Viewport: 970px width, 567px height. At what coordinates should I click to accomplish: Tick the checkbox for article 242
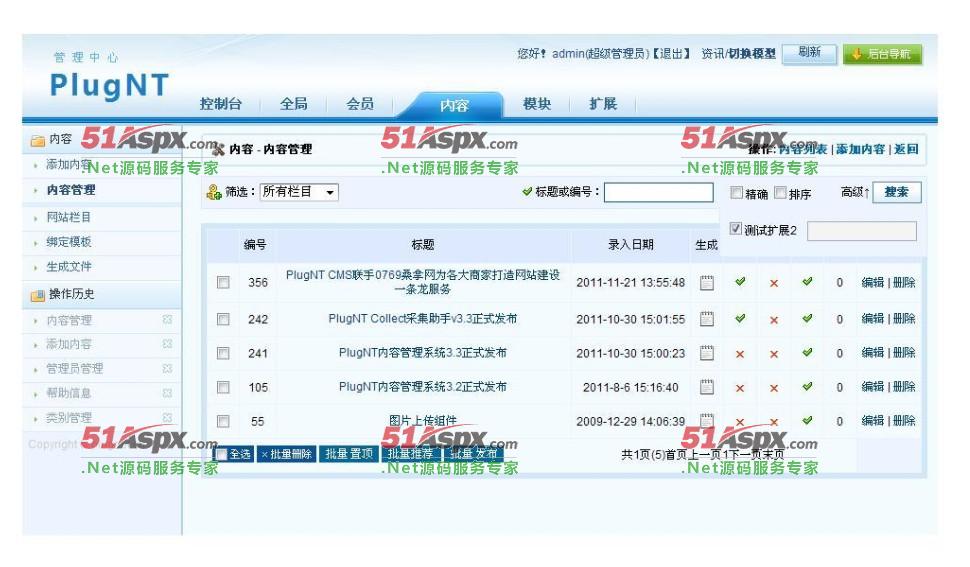(x=223, y=319)
